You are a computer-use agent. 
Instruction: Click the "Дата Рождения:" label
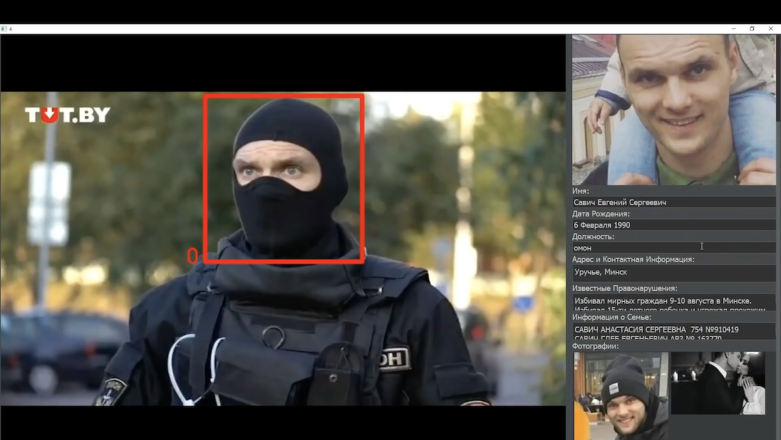coord(601,214)
